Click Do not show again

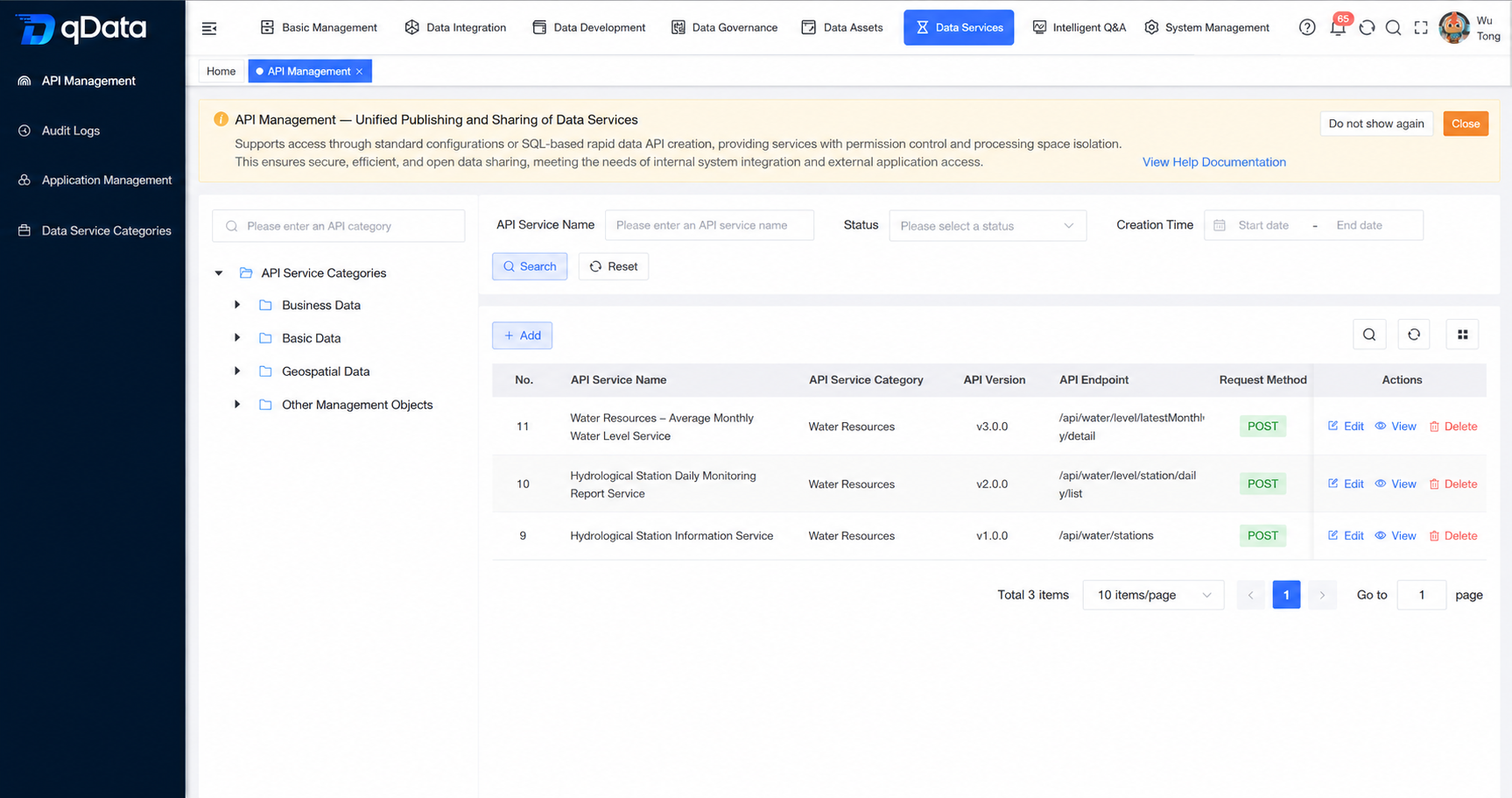click(1376, 124)
